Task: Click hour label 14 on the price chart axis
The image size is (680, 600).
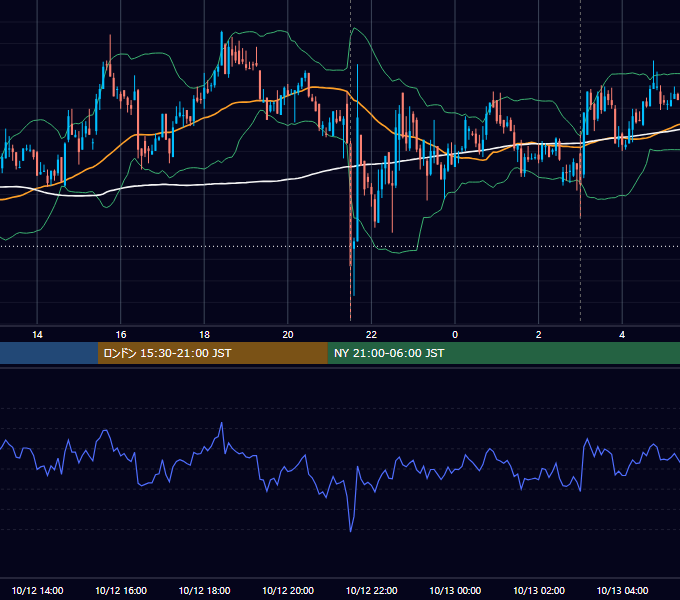Action: (x=37, y=335)
